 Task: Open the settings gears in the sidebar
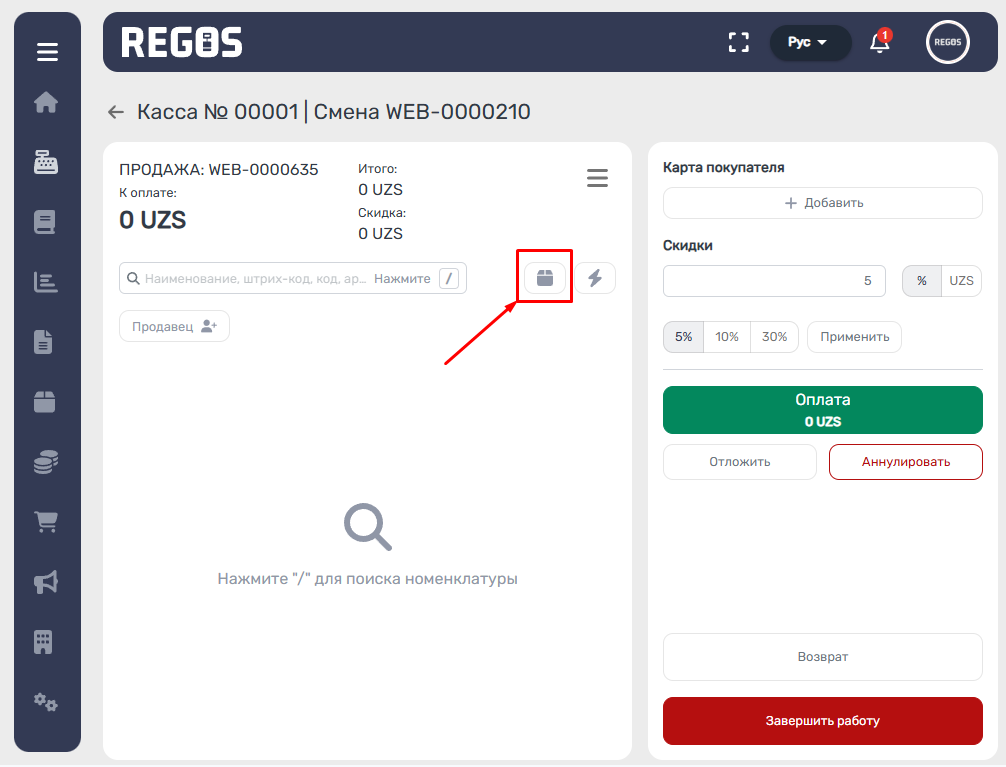click(46, 702)
